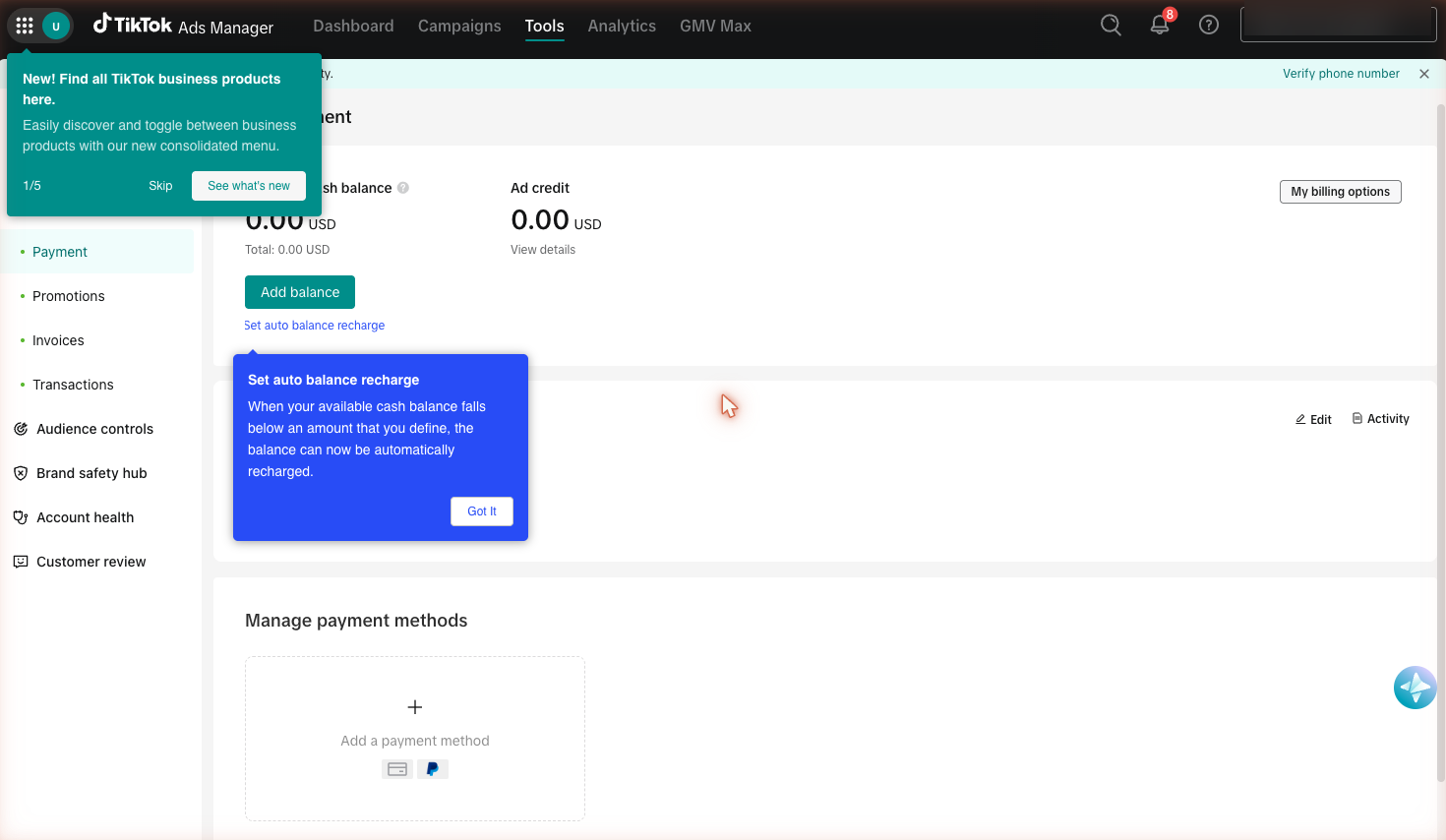The width and height of the screenshot is (1446, 840).
Task: Open the help question mark icon
Action: pyautogui.click(x=1209, y=25)
